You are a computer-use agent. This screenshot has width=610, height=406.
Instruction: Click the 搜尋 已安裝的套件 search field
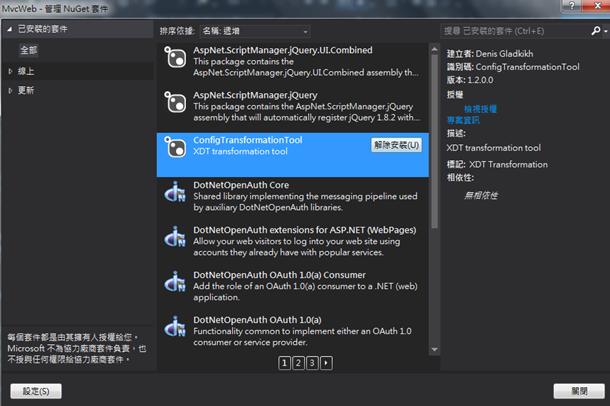pos(515,31)
